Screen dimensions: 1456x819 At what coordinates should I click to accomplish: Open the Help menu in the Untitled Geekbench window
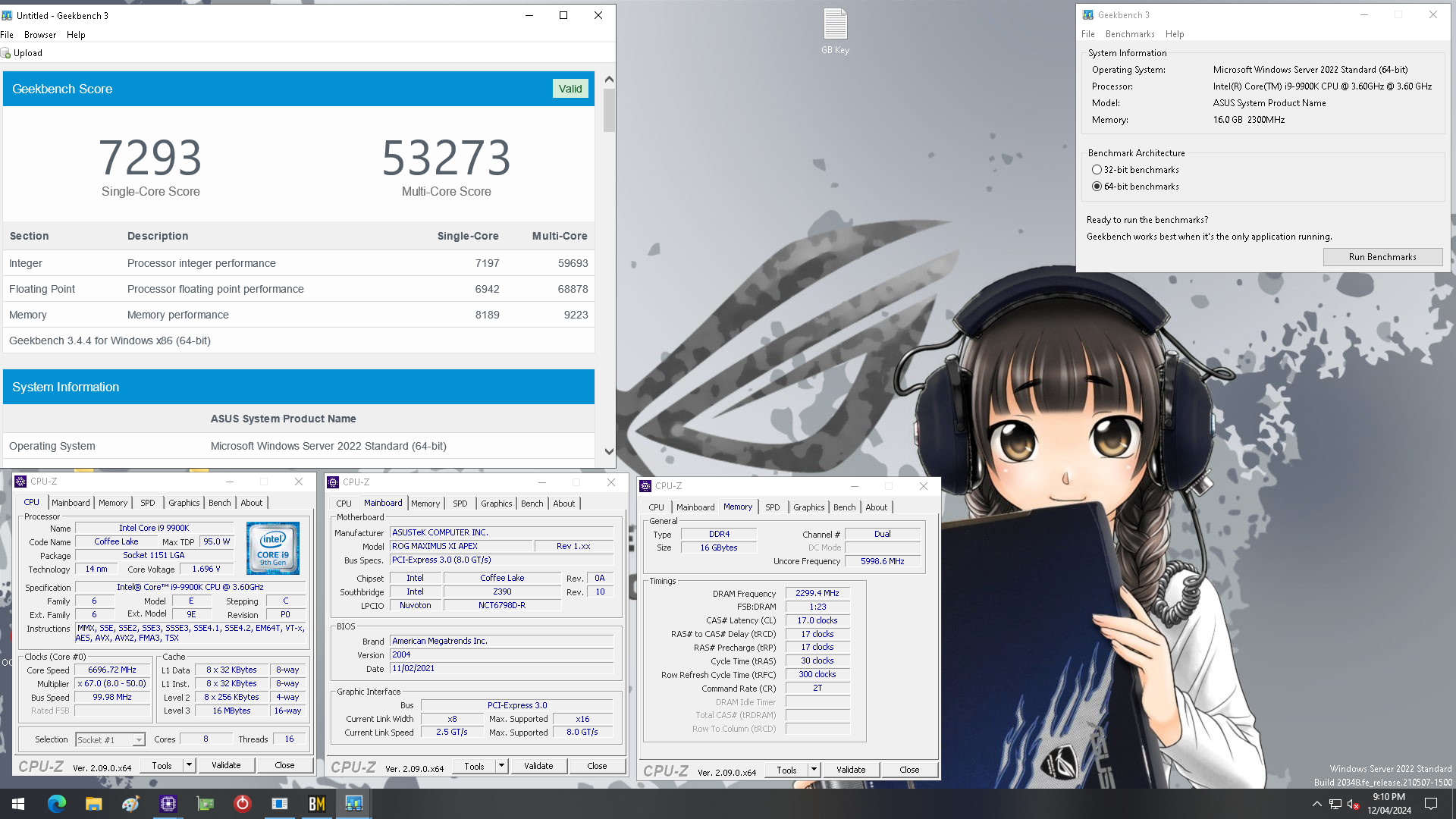tap(76, 35)
